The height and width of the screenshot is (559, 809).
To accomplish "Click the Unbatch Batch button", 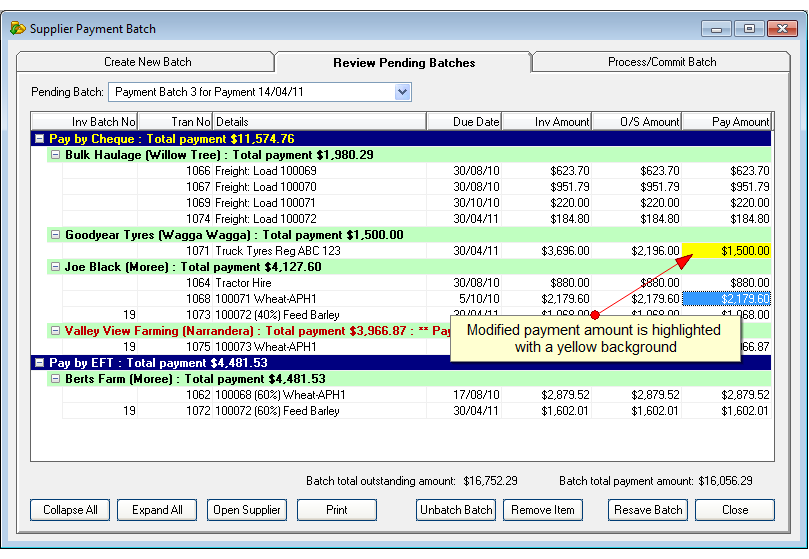I will pos(456,510).
